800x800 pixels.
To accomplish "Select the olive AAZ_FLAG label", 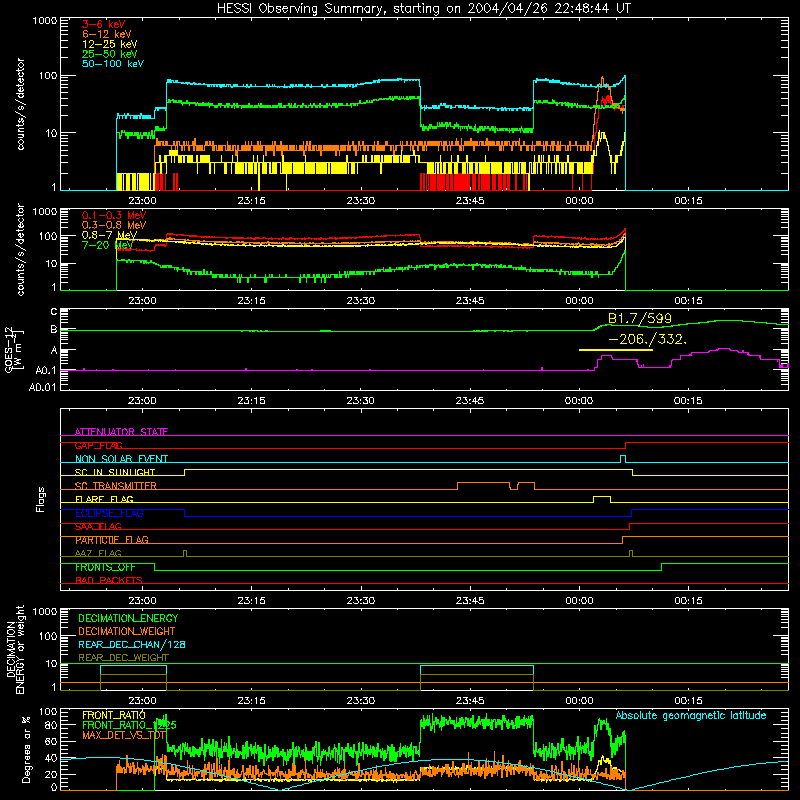I will (98, 554).
